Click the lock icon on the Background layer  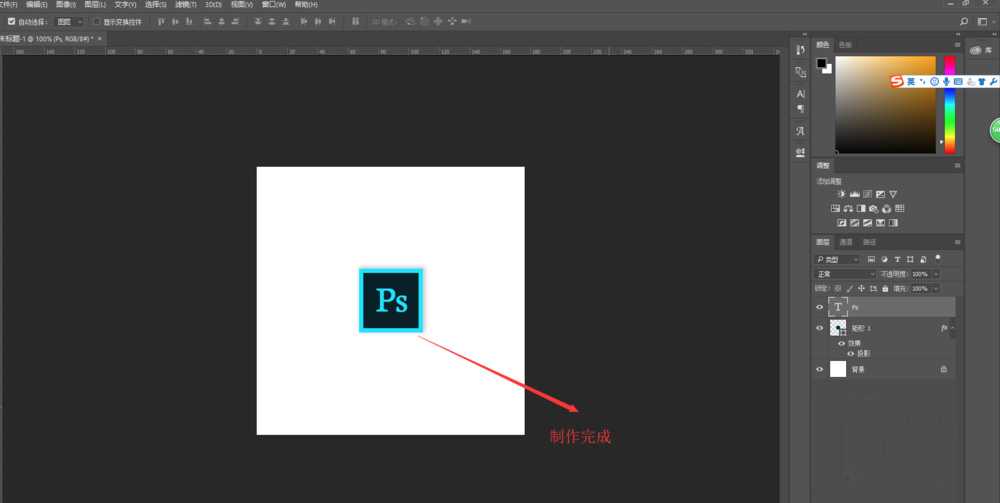(x=943, y=369)
